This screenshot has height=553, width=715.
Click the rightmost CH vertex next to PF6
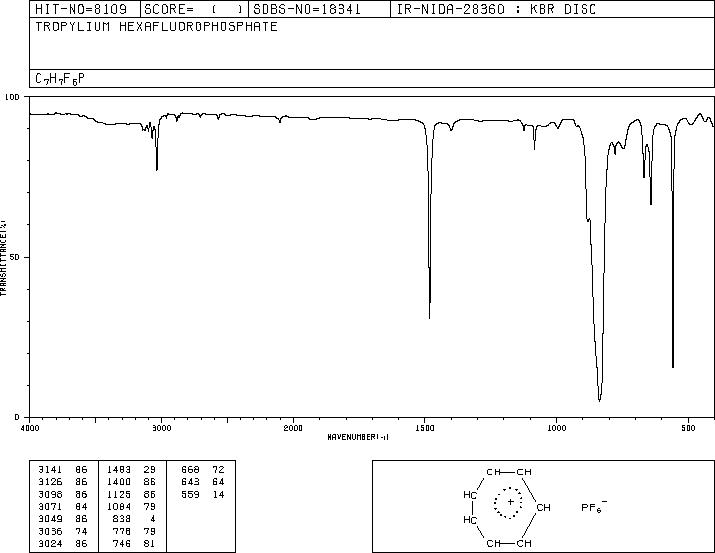(543, 507)
